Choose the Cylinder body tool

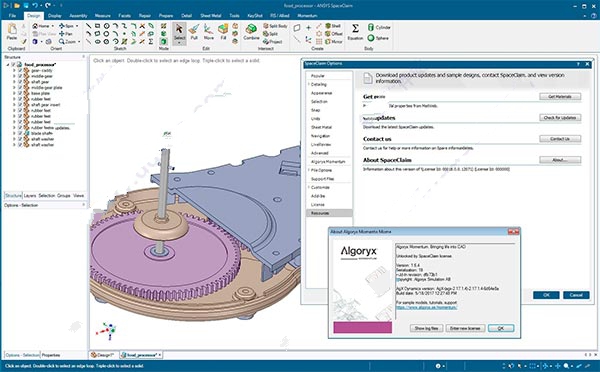click(379, 27)
